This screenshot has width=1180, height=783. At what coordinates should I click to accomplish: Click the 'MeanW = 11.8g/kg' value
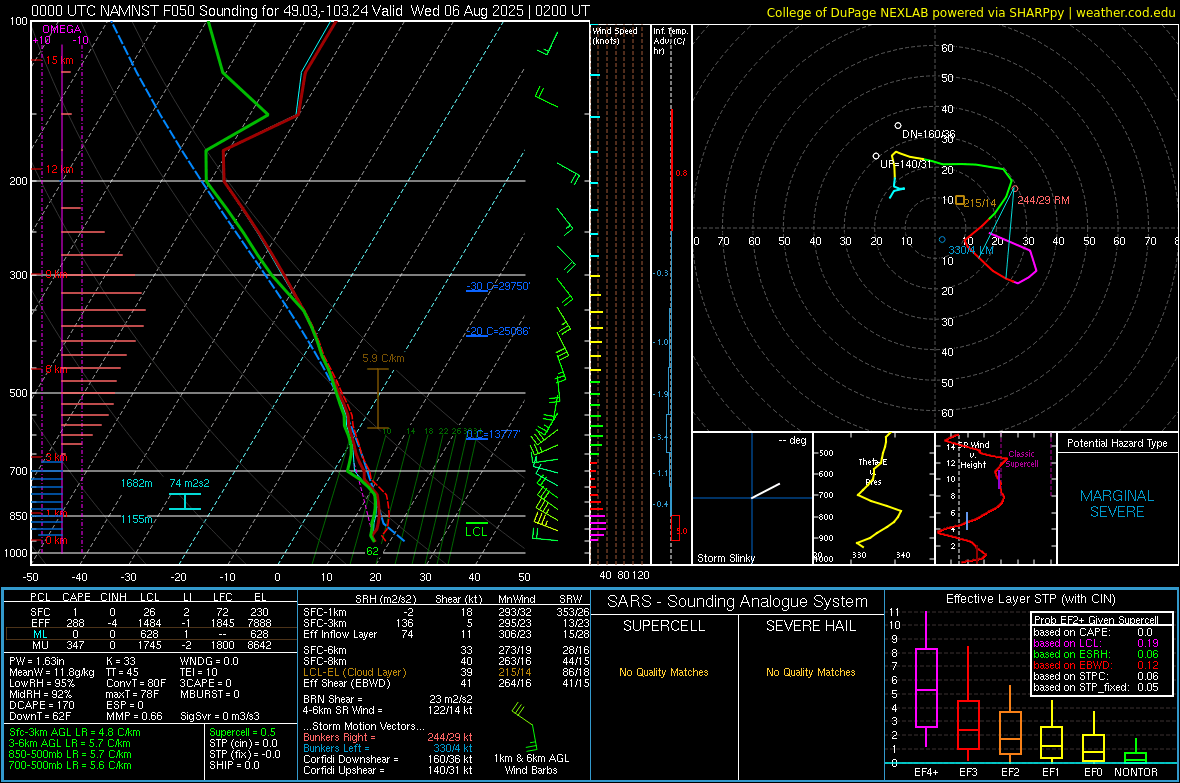(52, 672)
